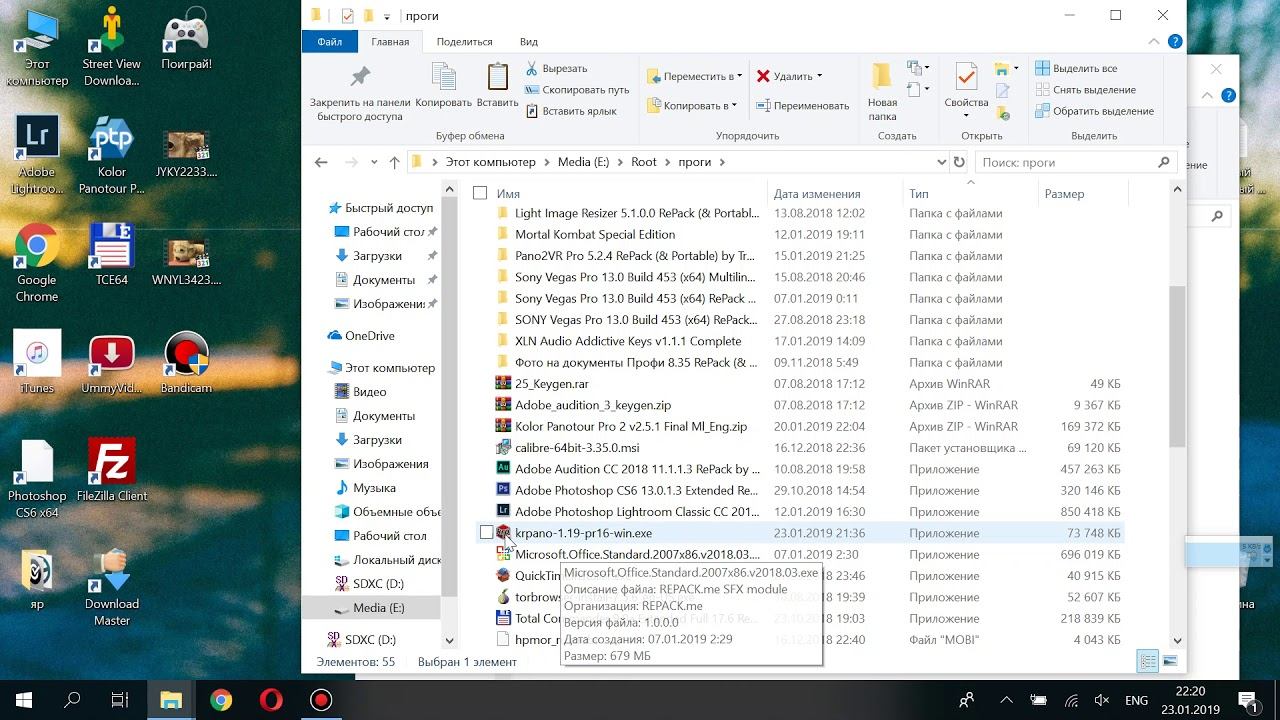Open FileZilla Client desktop shortcut
This screenshot has height=720, width=1280.
click(112, 470)
